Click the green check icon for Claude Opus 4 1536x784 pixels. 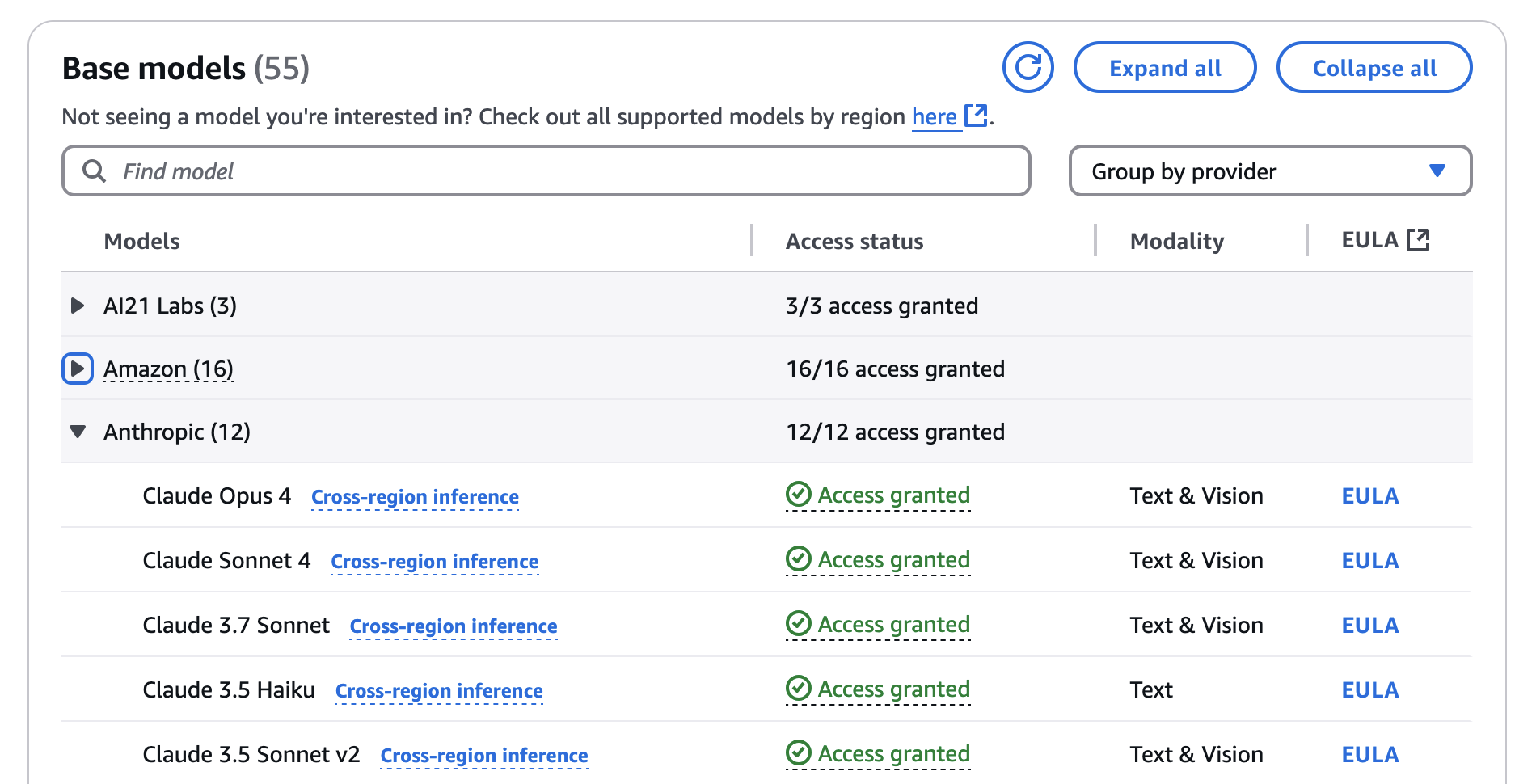click(799, 495)
